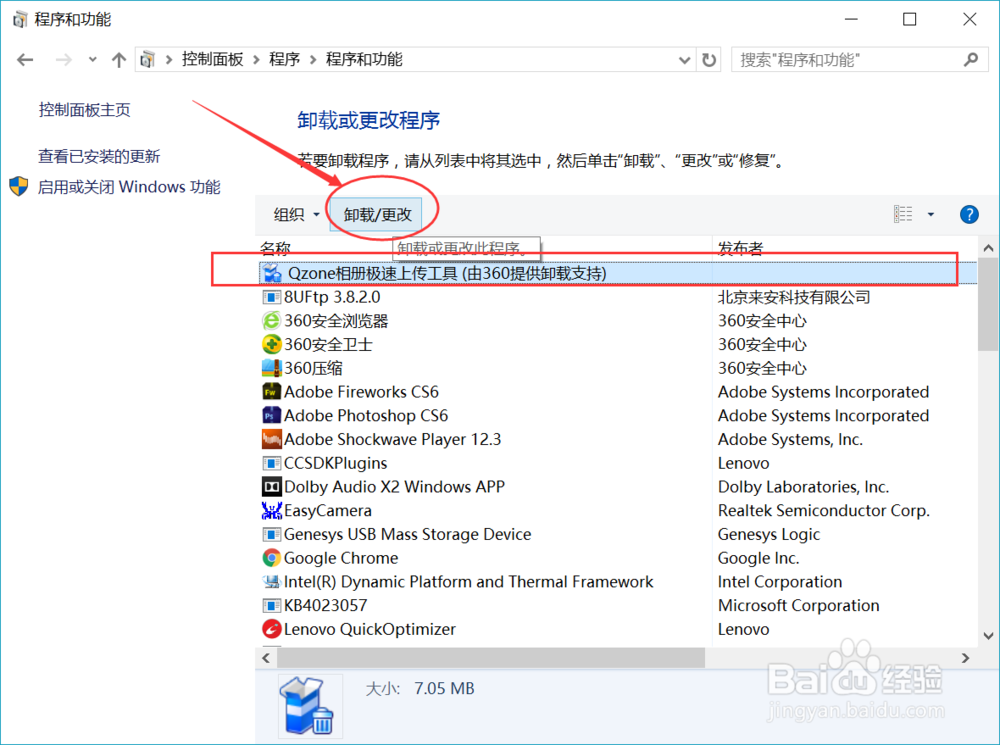Click 程序和功能 breadcrumb segment

364,59
